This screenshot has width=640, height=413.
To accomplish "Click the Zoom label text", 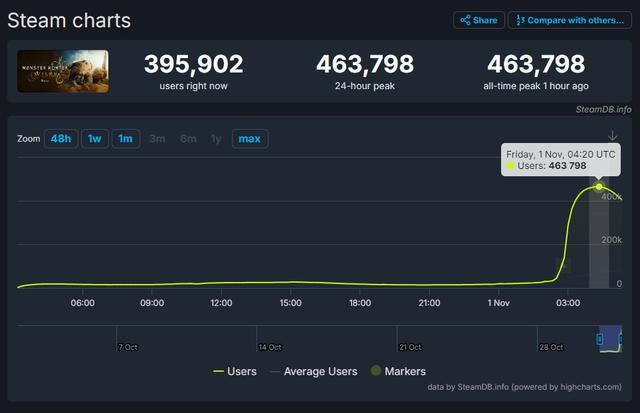I will pos(29,139).
